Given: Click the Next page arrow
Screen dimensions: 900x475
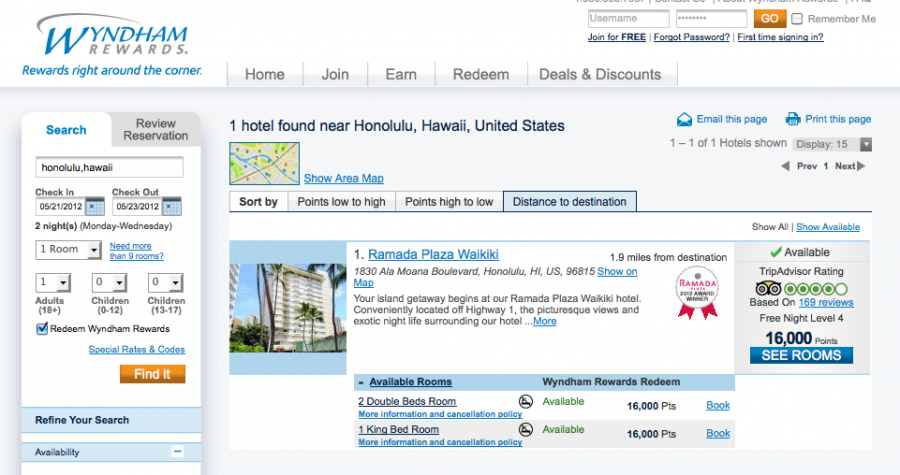Looking at the screenshot, I should coord(861,166).
